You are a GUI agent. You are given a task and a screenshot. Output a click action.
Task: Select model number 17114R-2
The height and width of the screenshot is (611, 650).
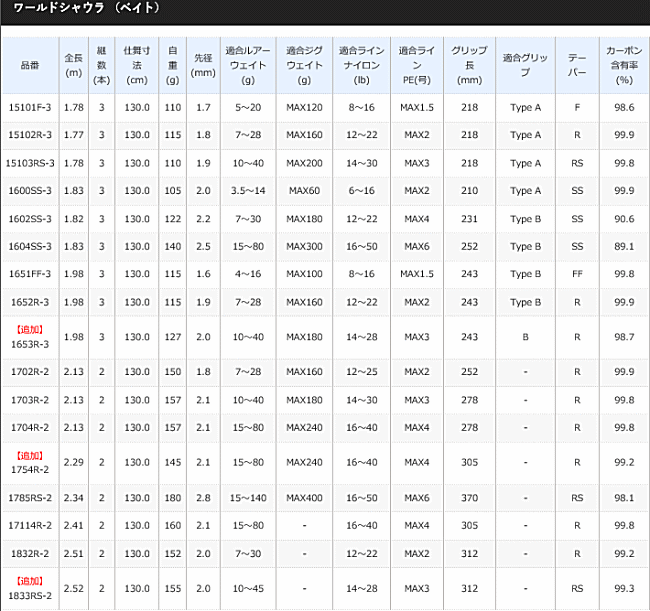coord(30,525)
